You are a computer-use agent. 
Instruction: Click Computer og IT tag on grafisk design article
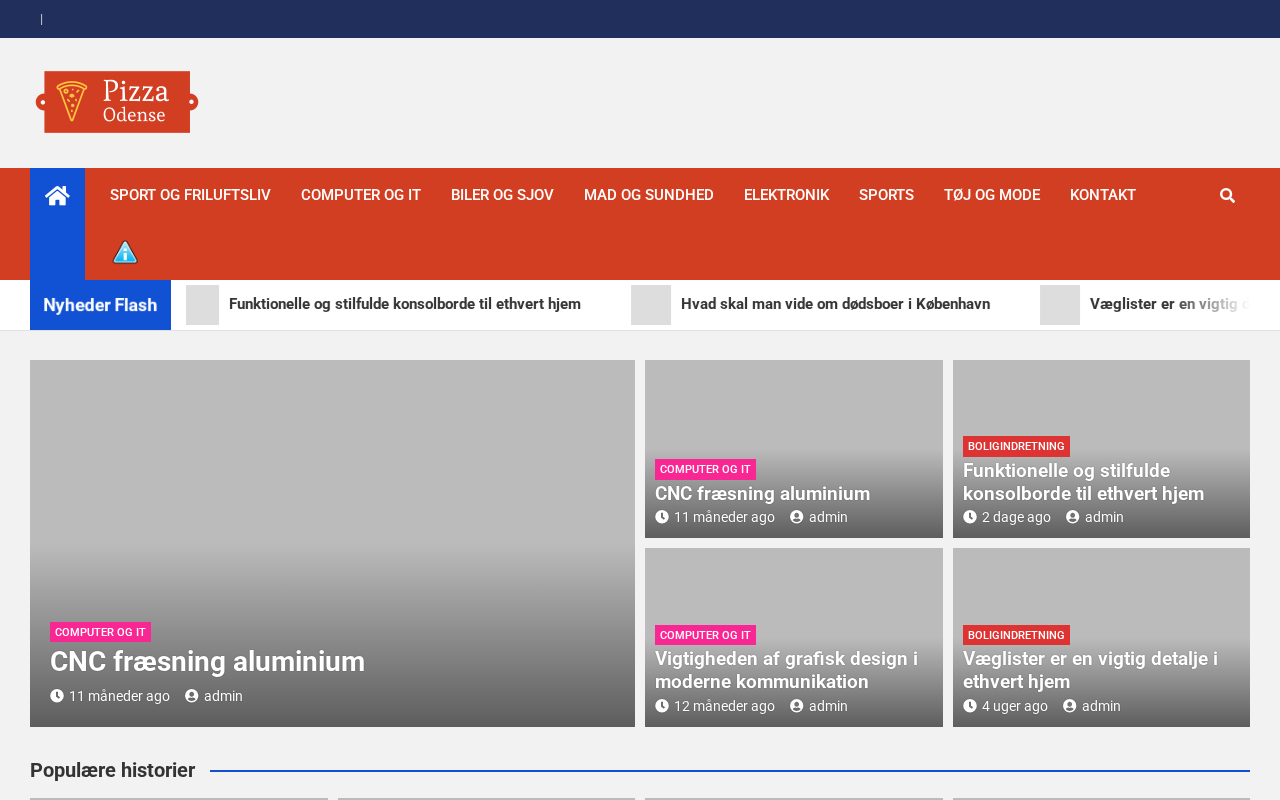coord(705,635)
